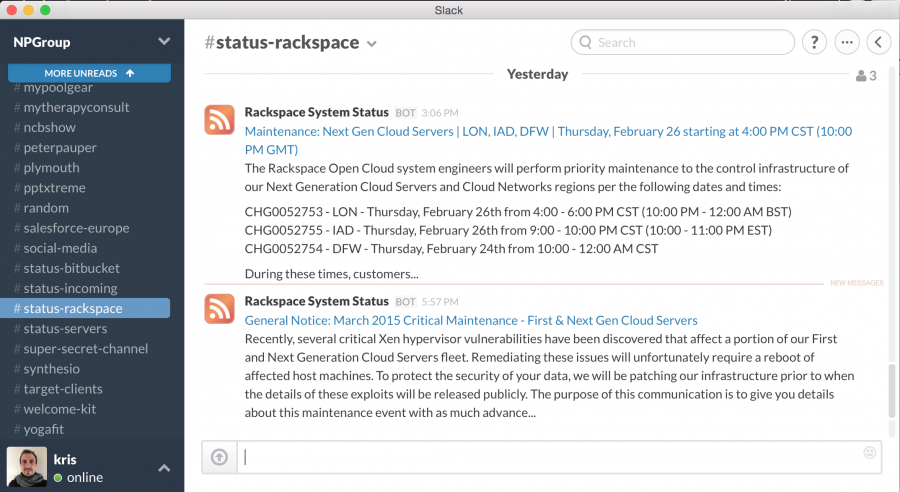Switch to the super-secret-channel
Screen dimensions: 900x492
click(80, 348)
